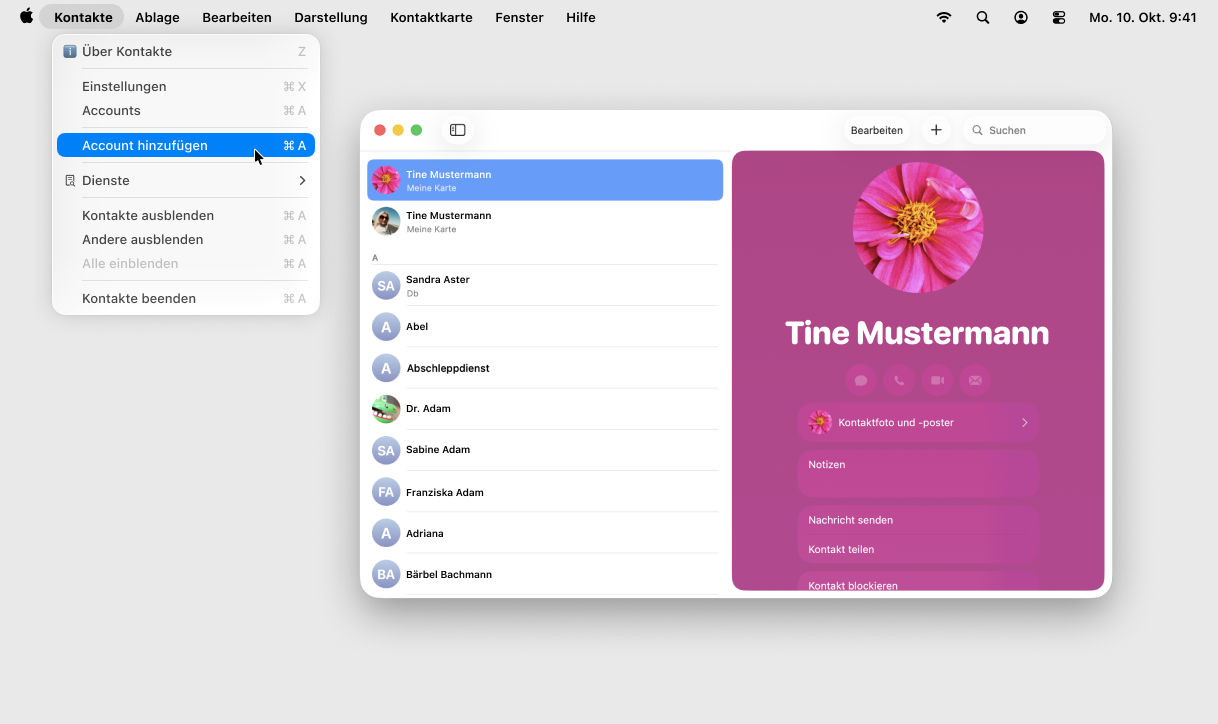
Task: Click the mail envelope icon
Action: [975, 380]
